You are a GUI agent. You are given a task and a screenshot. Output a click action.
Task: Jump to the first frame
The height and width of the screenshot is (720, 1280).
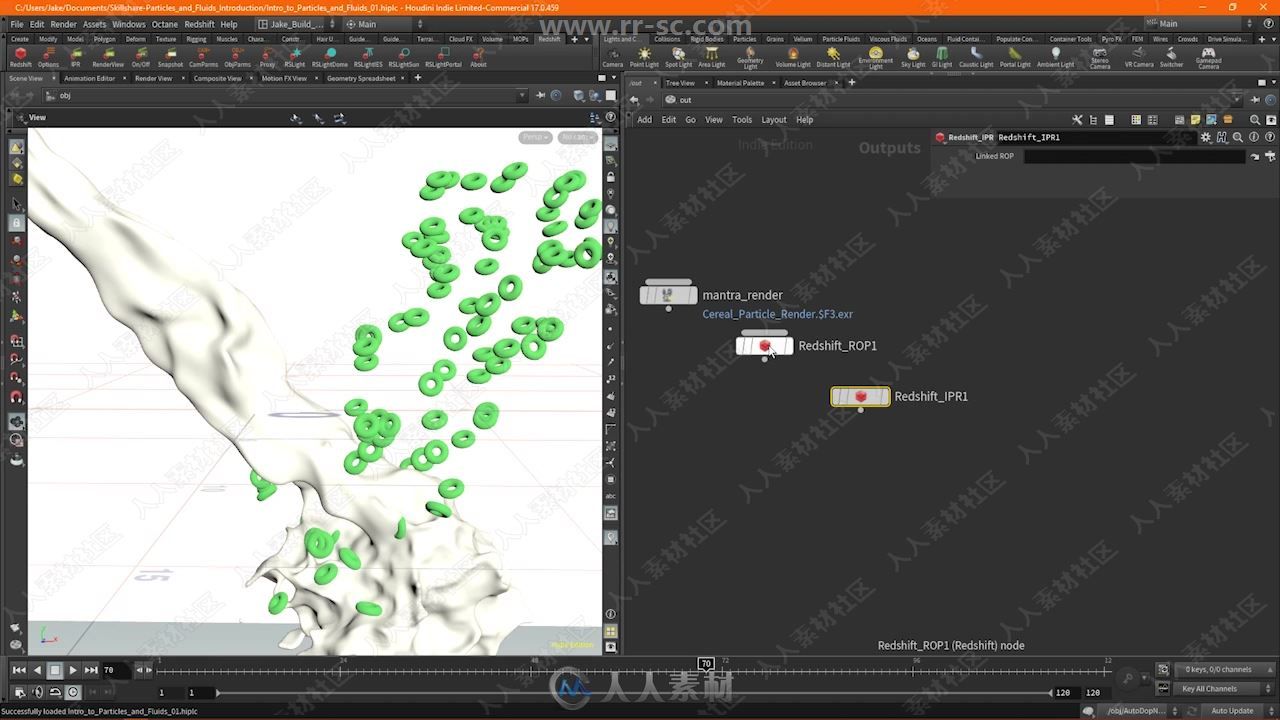[19, 670]
